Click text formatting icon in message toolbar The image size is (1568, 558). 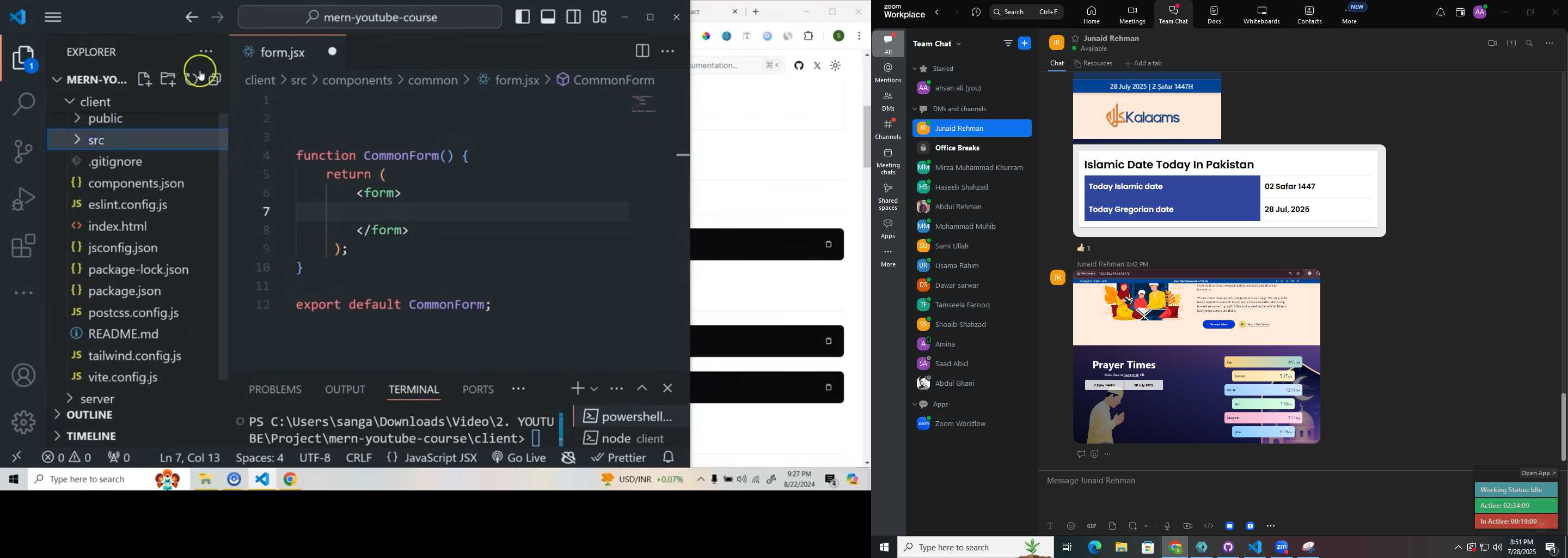point(1050,526)
